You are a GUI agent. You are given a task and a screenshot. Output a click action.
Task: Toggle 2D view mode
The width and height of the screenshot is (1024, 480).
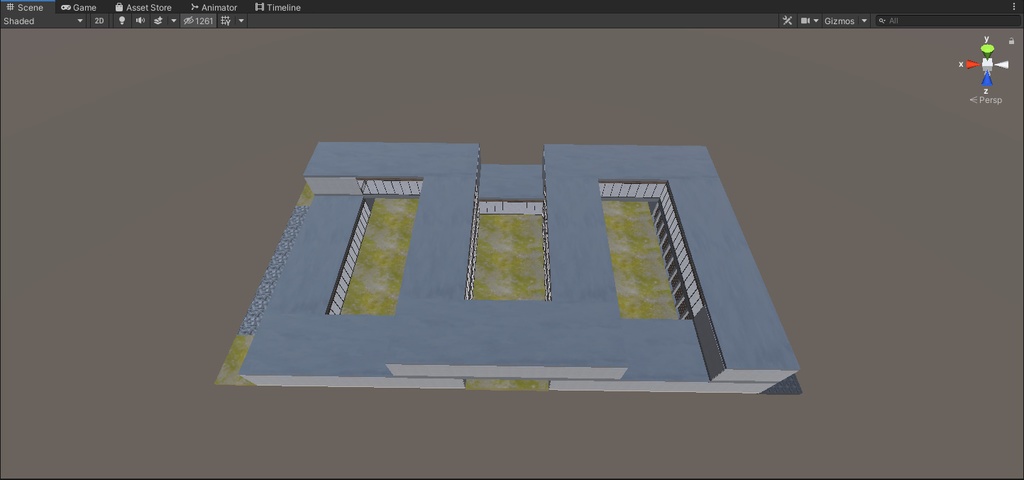[x=99, y=21]
